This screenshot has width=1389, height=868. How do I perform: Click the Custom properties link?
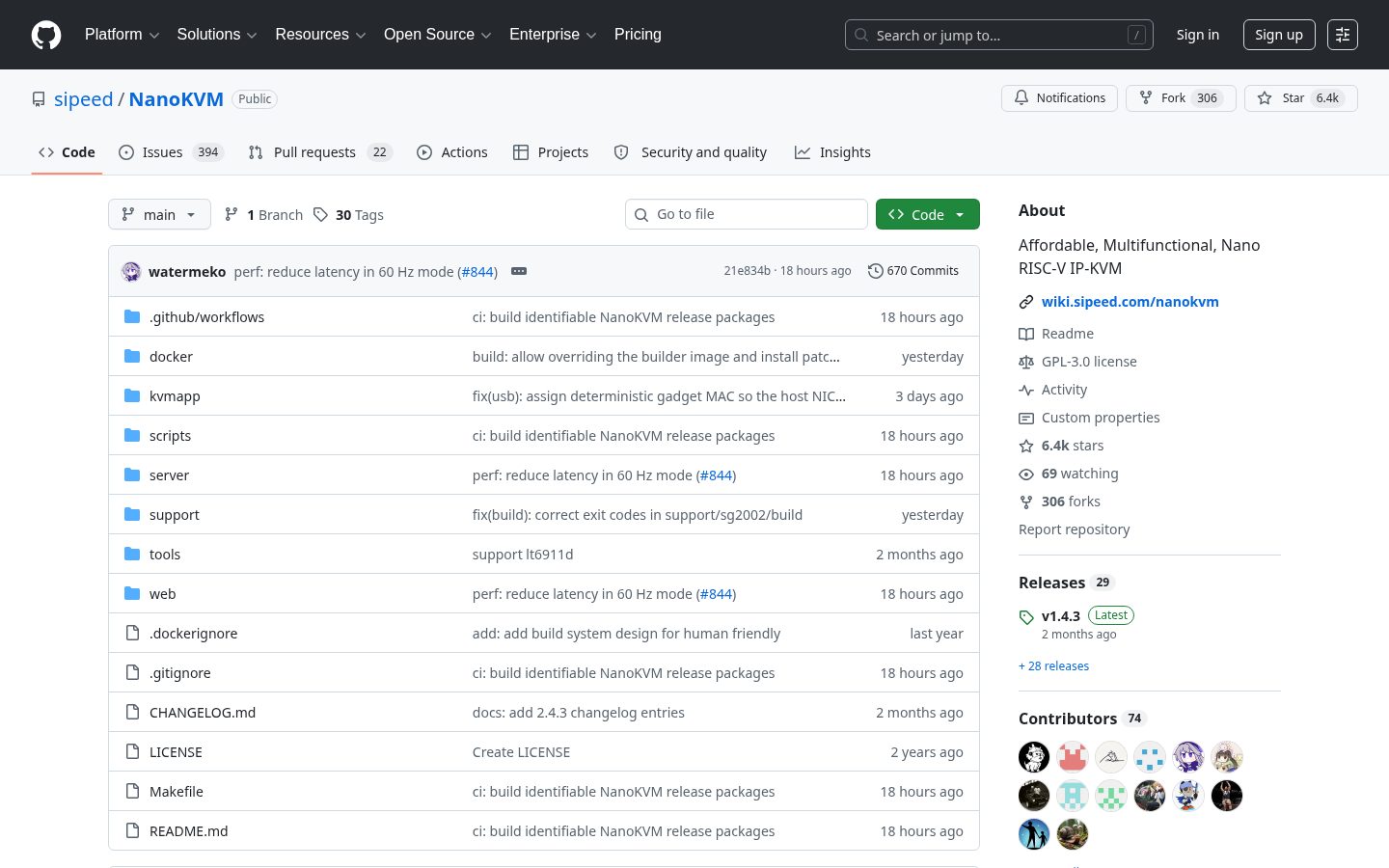(x=1089, y=418)
